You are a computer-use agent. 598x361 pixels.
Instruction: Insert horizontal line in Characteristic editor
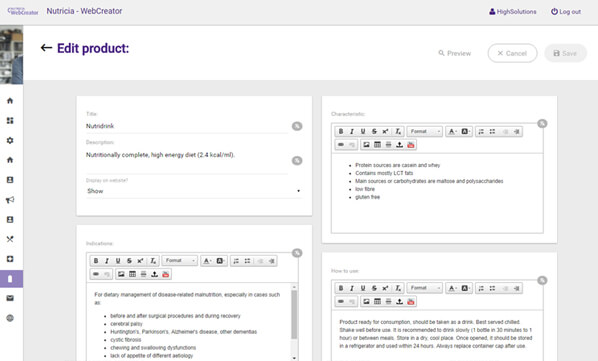pos(388,144)
